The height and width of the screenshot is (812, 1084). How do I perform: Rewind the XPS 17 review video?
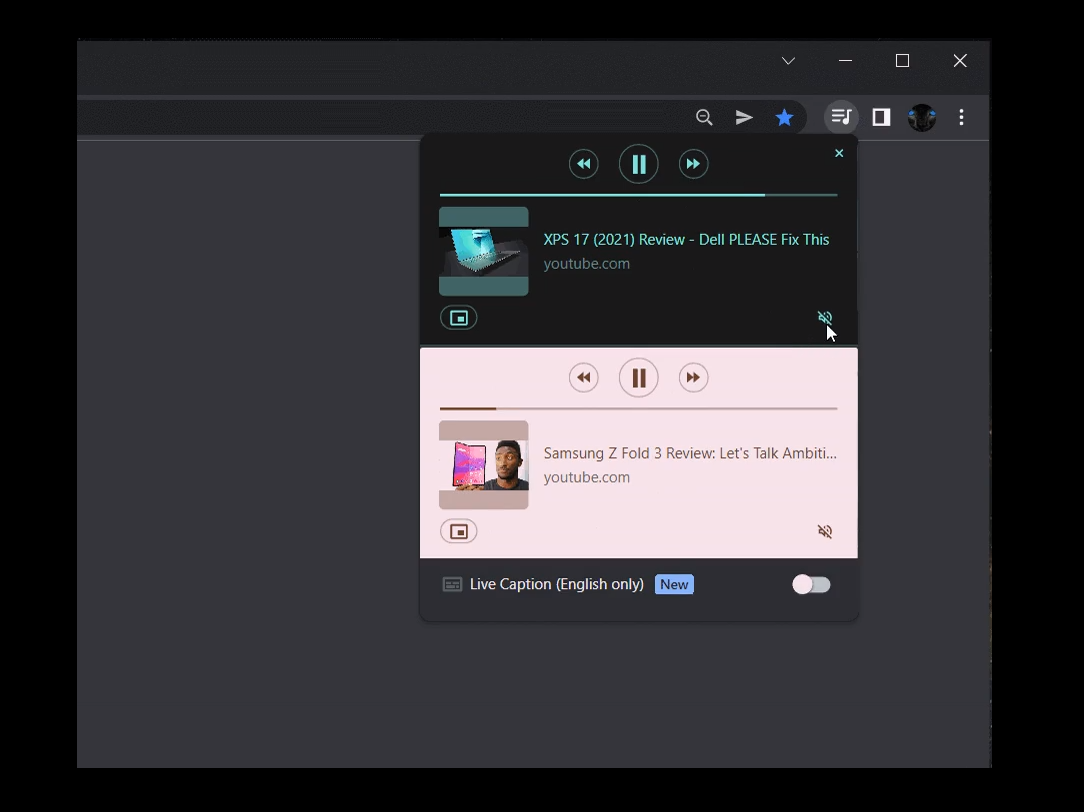[x=583, y=164]
